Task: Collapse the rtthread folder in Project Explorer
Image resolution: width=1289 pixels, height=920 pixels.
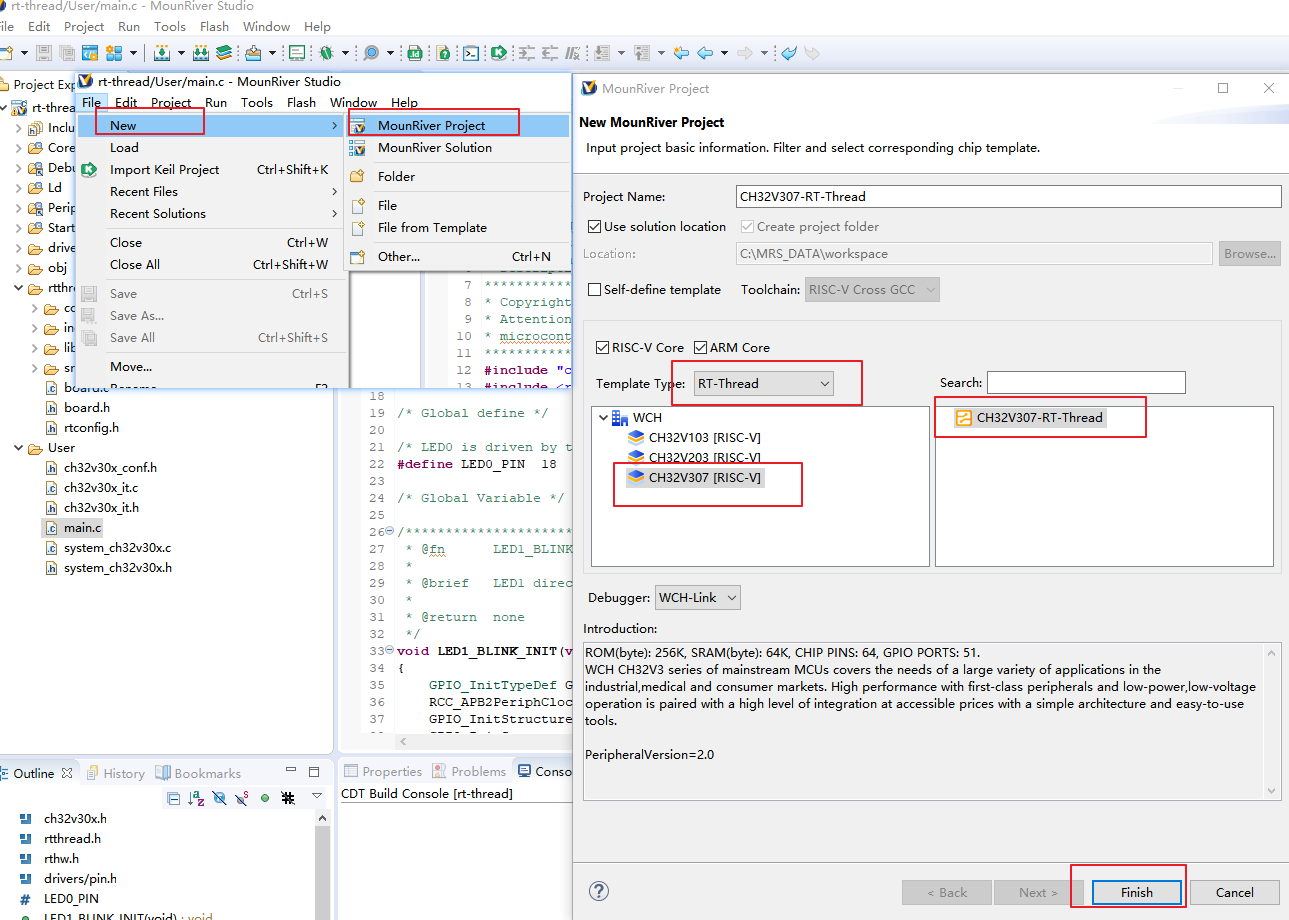Action: (20, 288)
